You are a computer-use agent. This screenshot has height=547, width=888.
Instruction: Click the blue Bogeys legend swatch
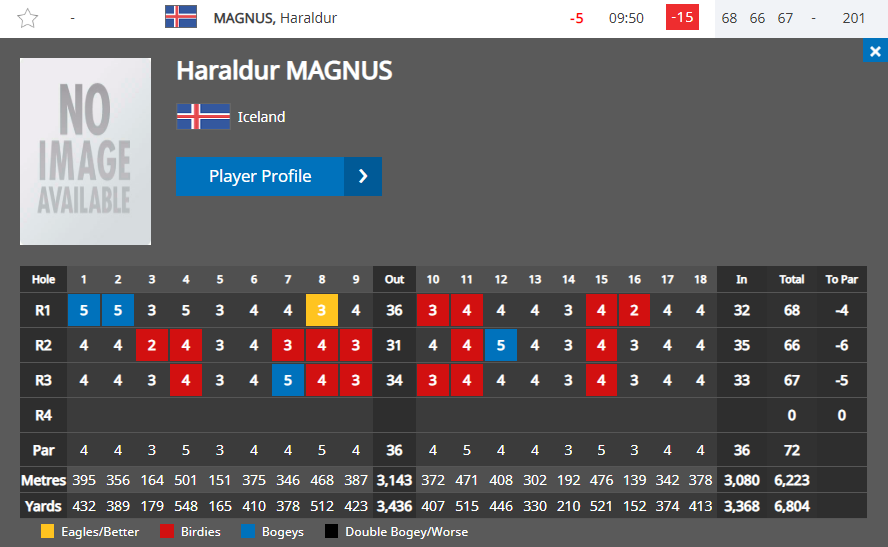pyautogui.click(x=248, y=531)
